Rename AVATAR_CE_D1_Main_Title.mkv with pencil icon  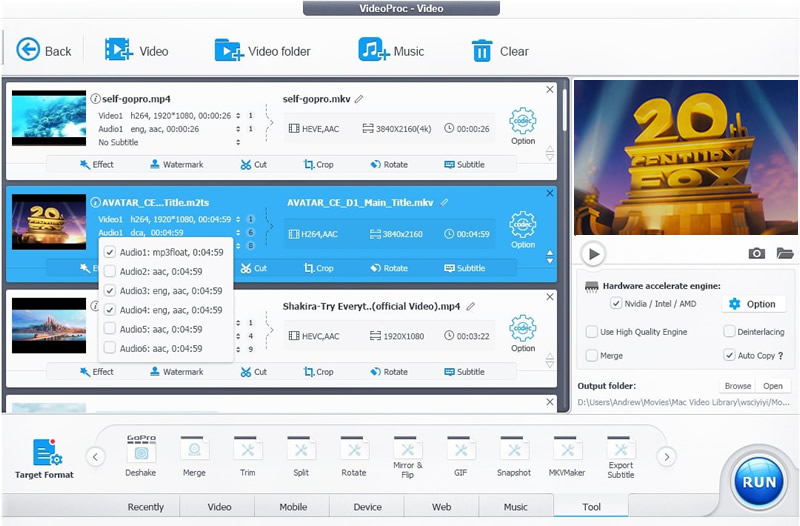tap(444, 203)
